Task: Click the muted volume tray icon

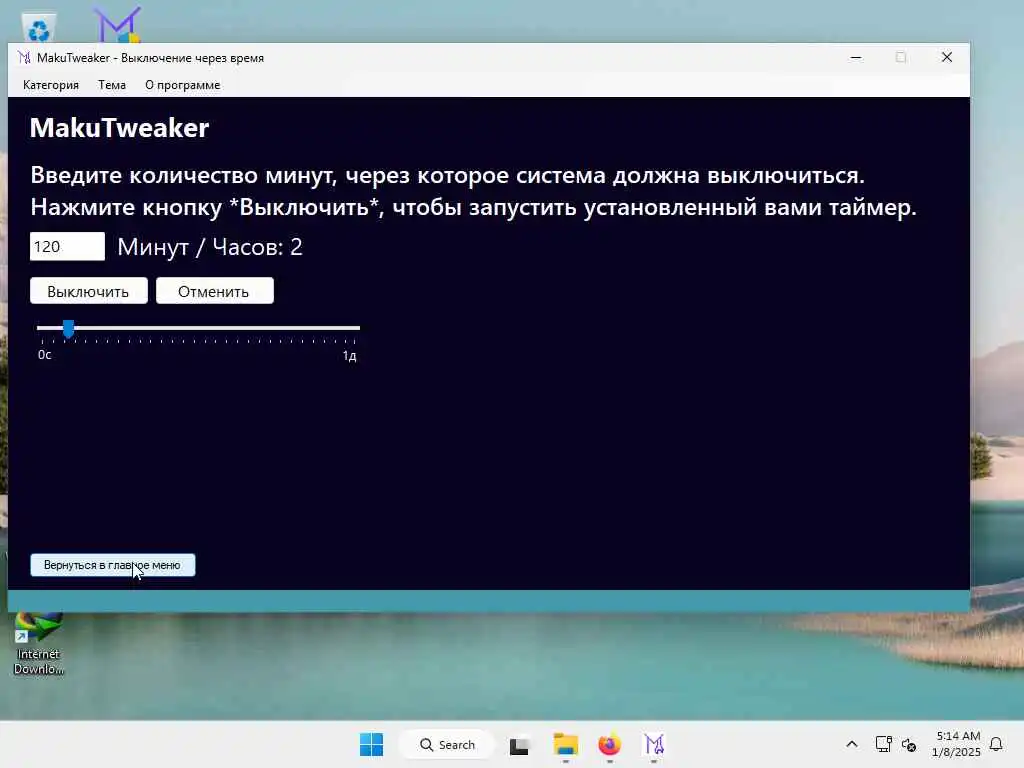Action: (x=908, y=744)
